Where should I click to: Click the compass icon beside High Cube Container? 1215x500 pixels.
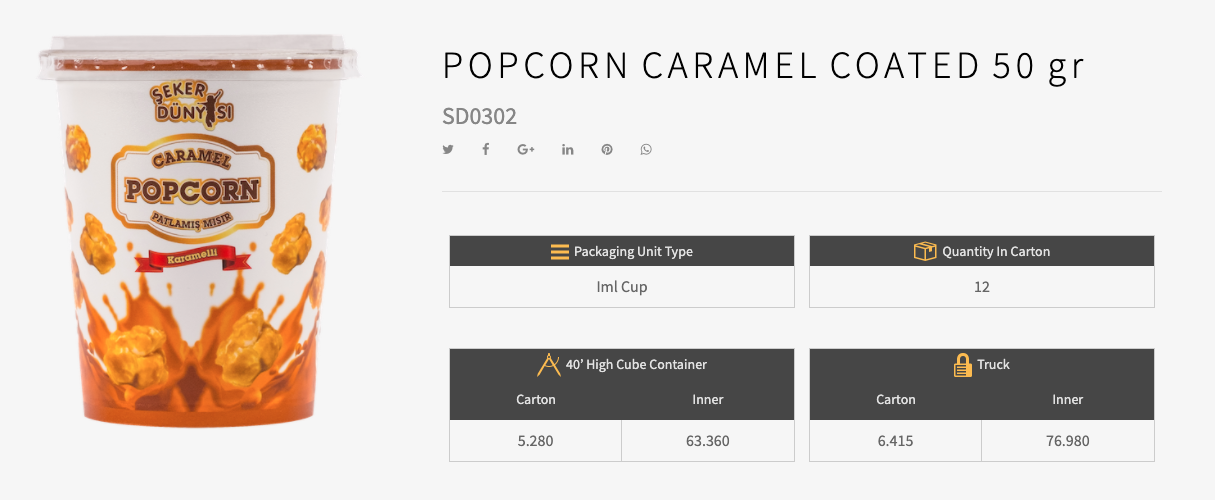pos(549,364)
